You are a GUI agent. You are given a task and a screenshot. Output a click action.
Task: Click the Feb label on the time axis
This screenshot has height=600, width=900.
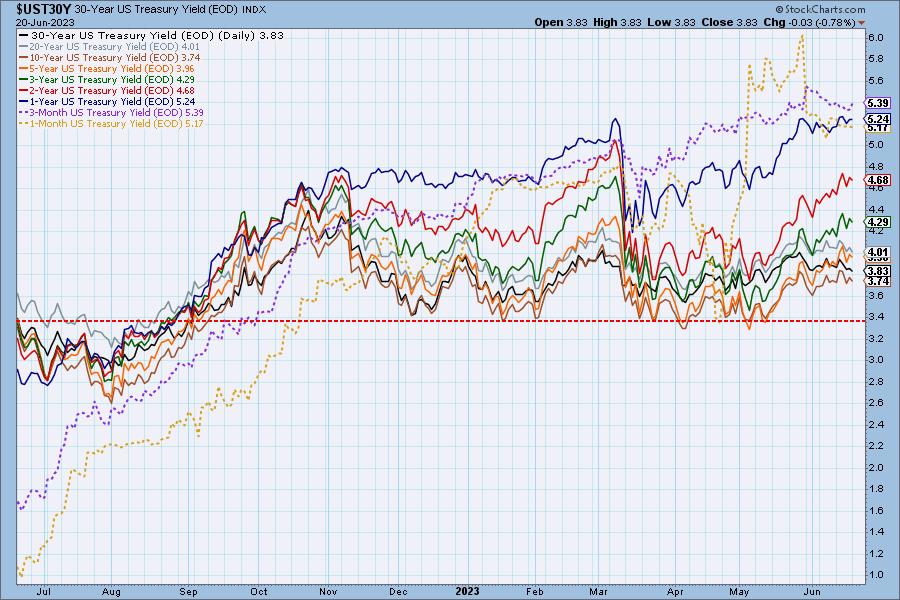pos(534,591)
